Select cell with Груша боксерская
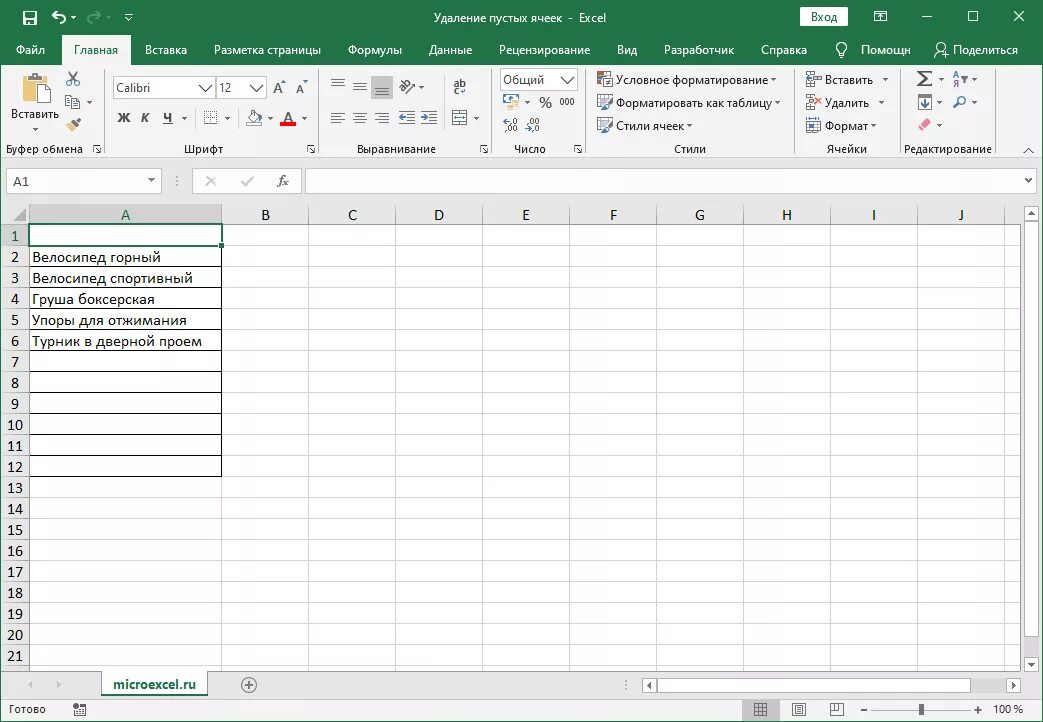 pyautogui.click(x=126, y=299)
